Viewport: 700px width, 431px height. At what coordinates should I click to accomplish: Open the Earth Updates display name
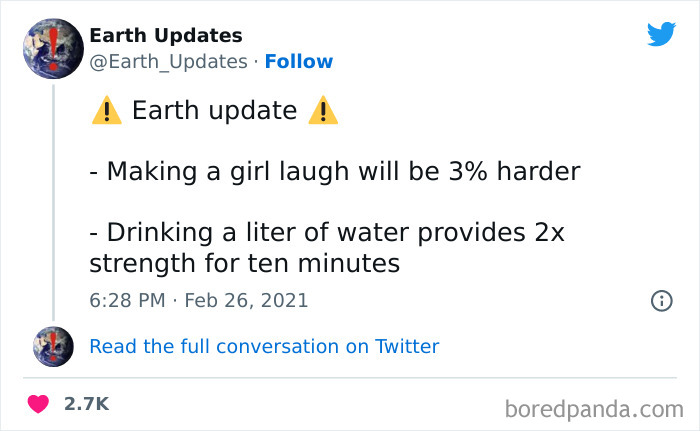(165, 35)
